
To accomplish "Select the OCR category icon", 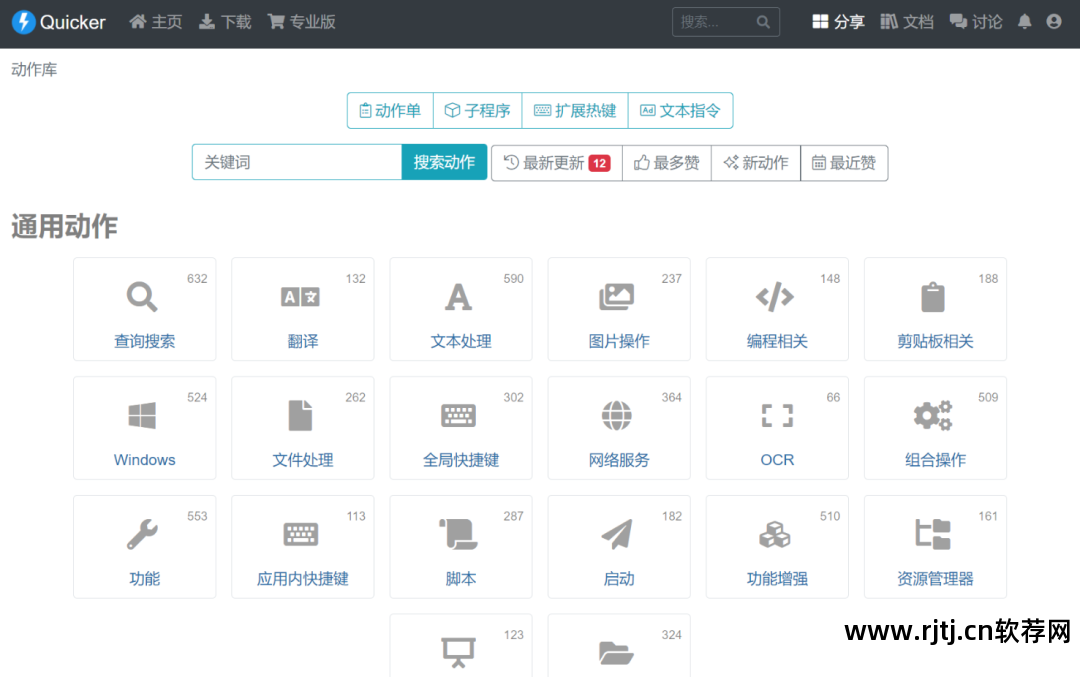I will click(x=777, y=415).
